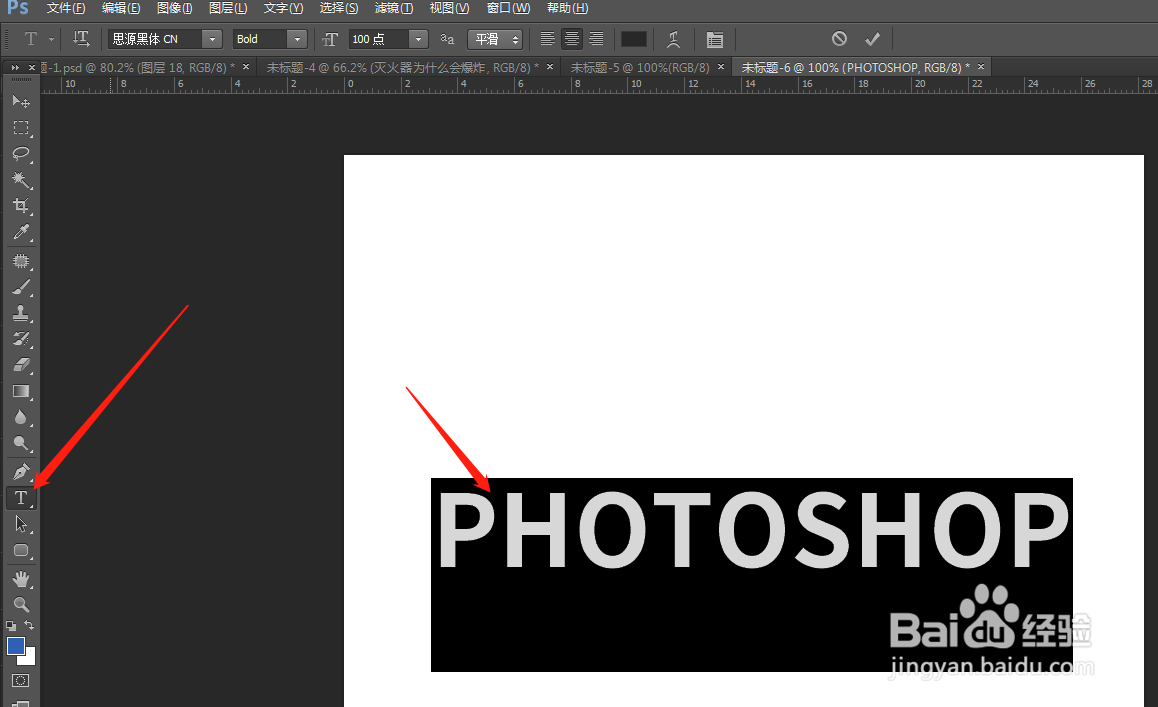1158x707 pixels.
Task: Select the Dodge tool
Action: coord(21,443)
